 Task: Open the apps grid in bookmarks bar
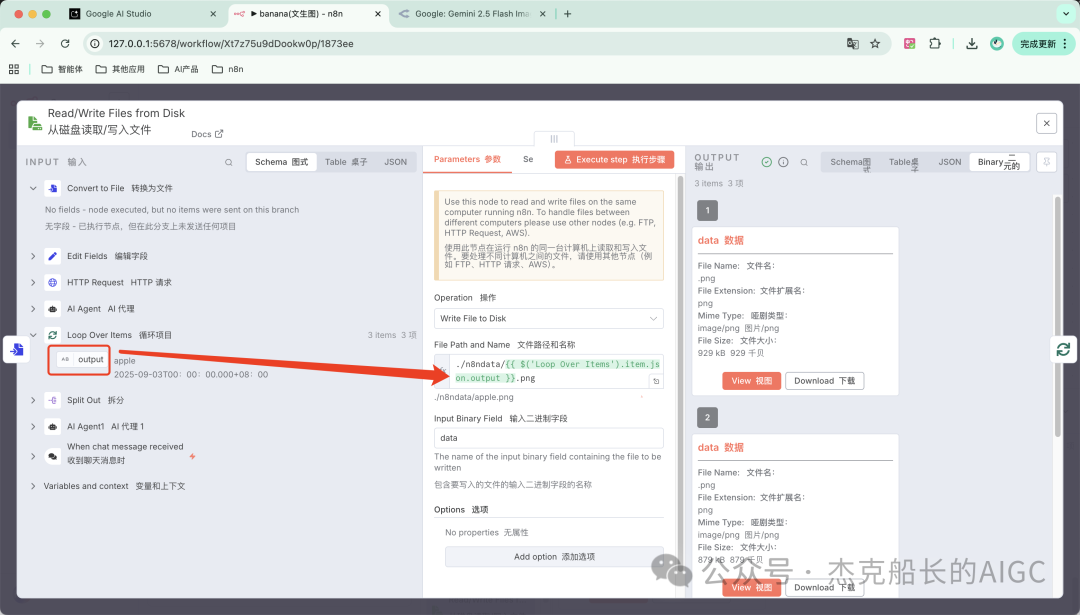click(14, 69)
